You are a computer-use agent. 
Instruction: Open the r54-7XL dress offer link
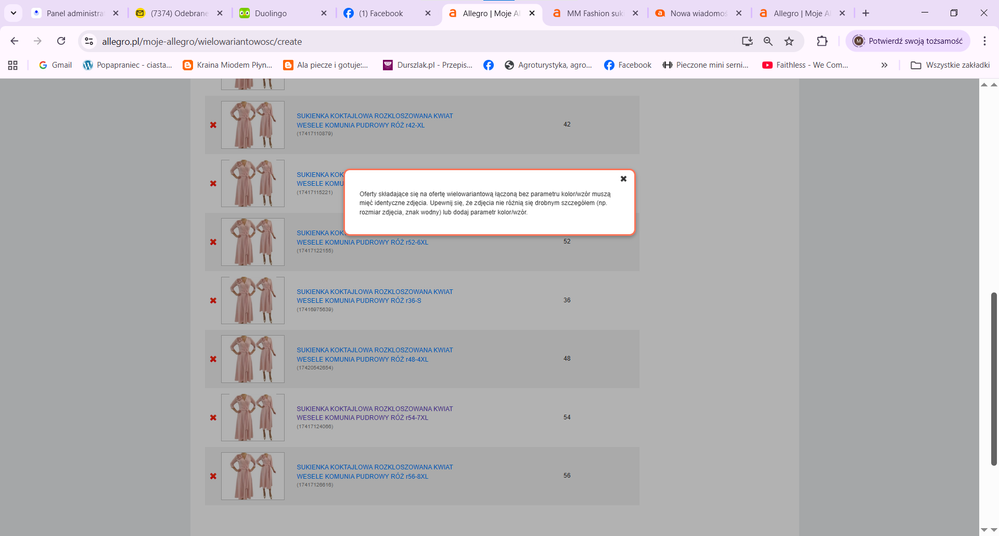[374, 413]
